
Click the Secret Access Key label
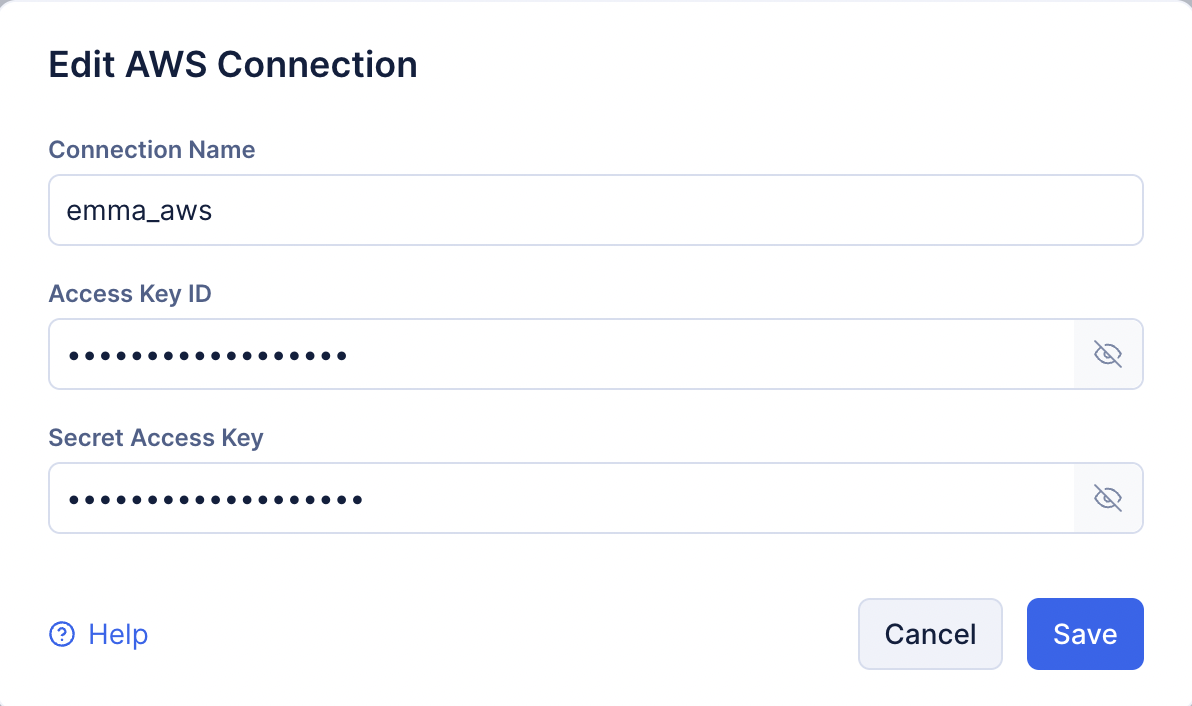tap(156, 438)
